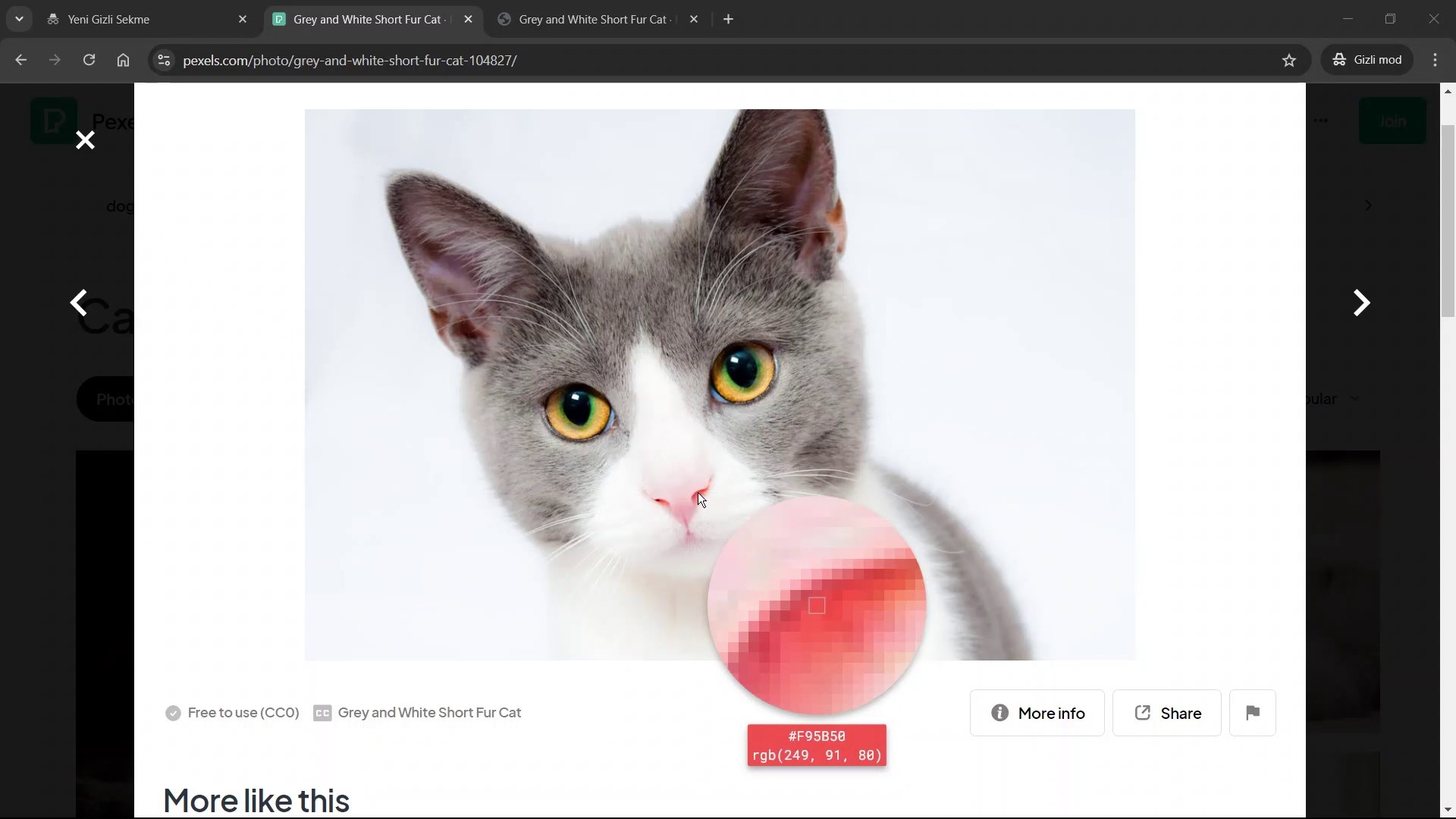Click the Share button
This screenshot has height=819, width=1456.
coord(1166,713)
